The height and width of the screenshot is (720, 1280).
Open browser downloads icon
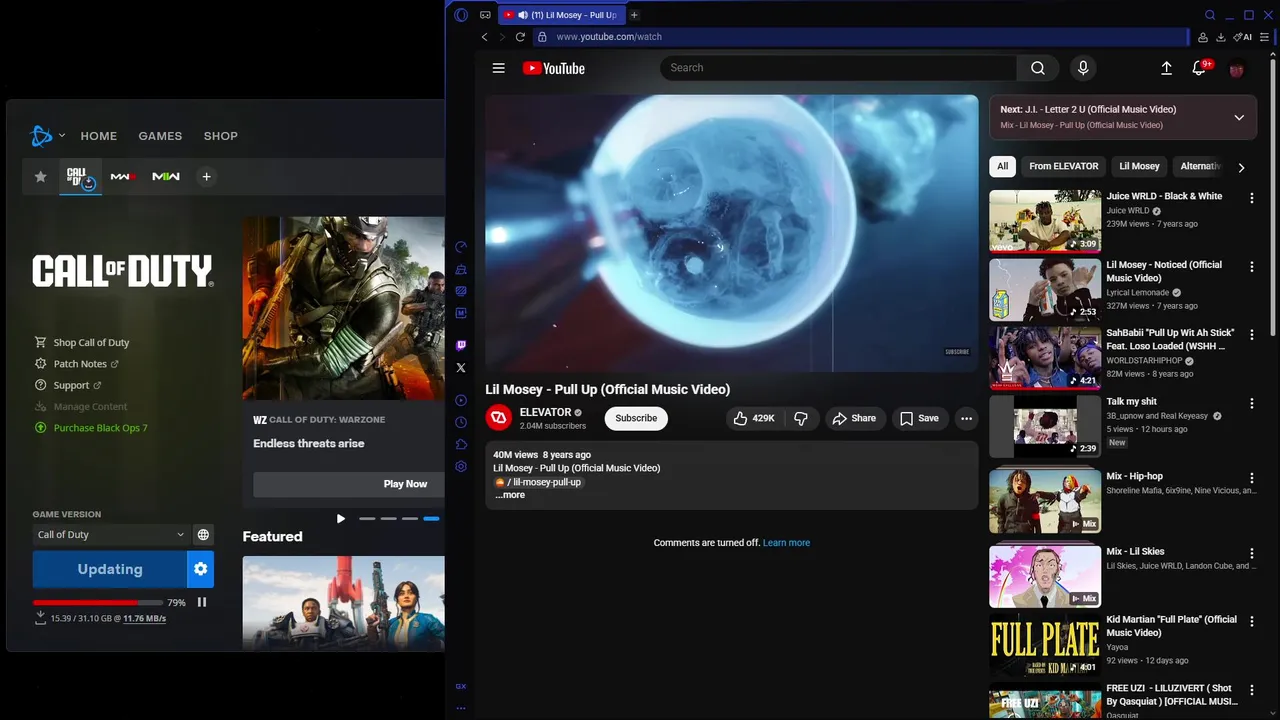pos(1221,37)
